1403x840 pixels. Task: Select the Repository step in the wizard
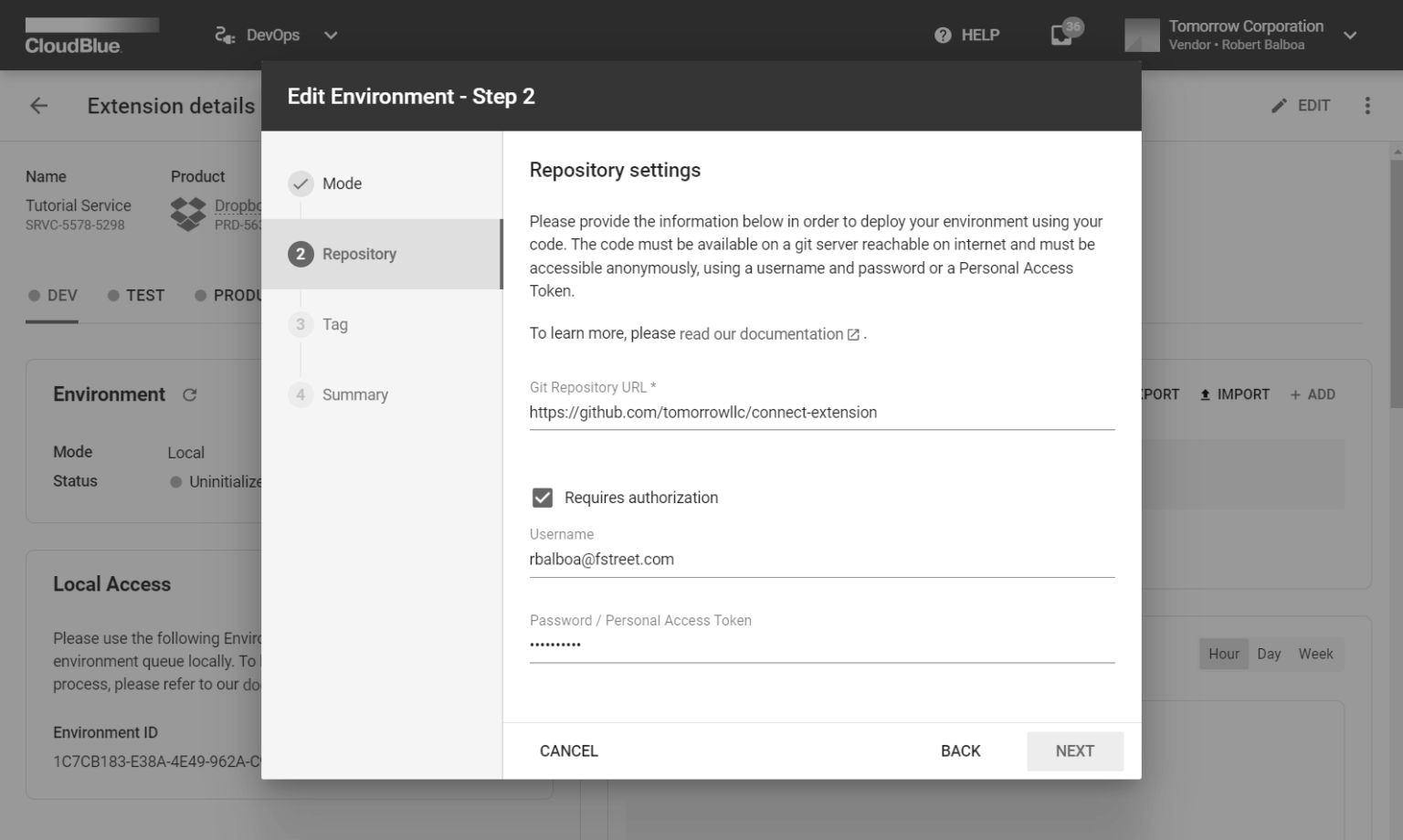[382, 254]
